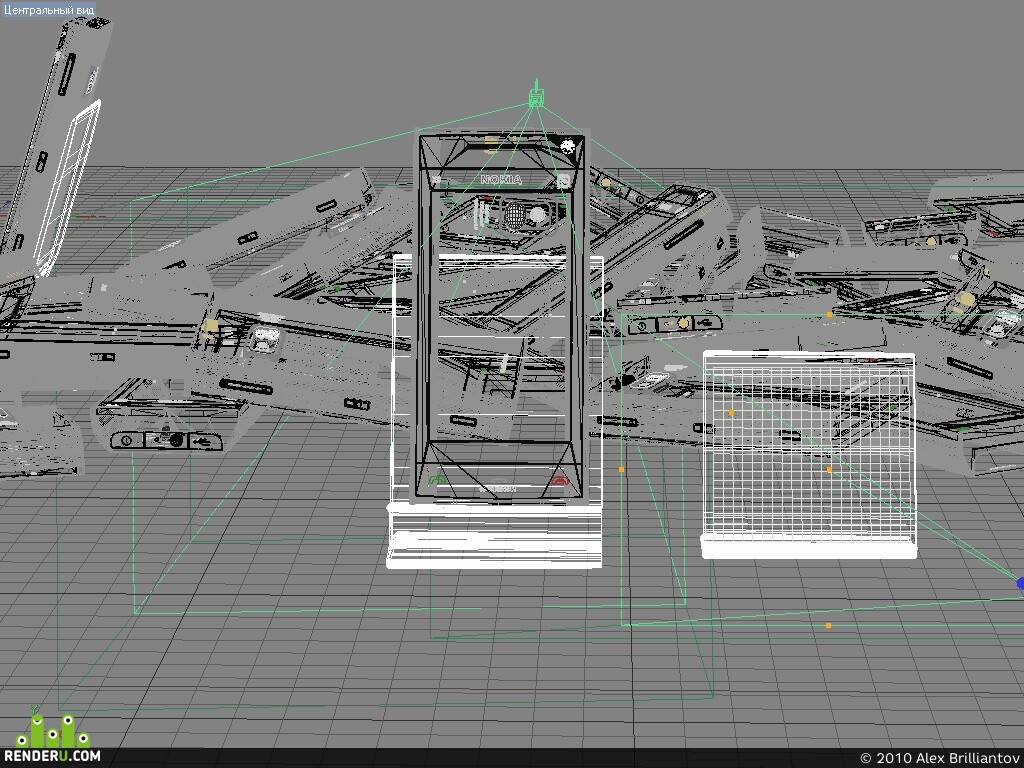Click the green call button on the phone
This screenshot has height=768, width=1024.
point(437,481)
